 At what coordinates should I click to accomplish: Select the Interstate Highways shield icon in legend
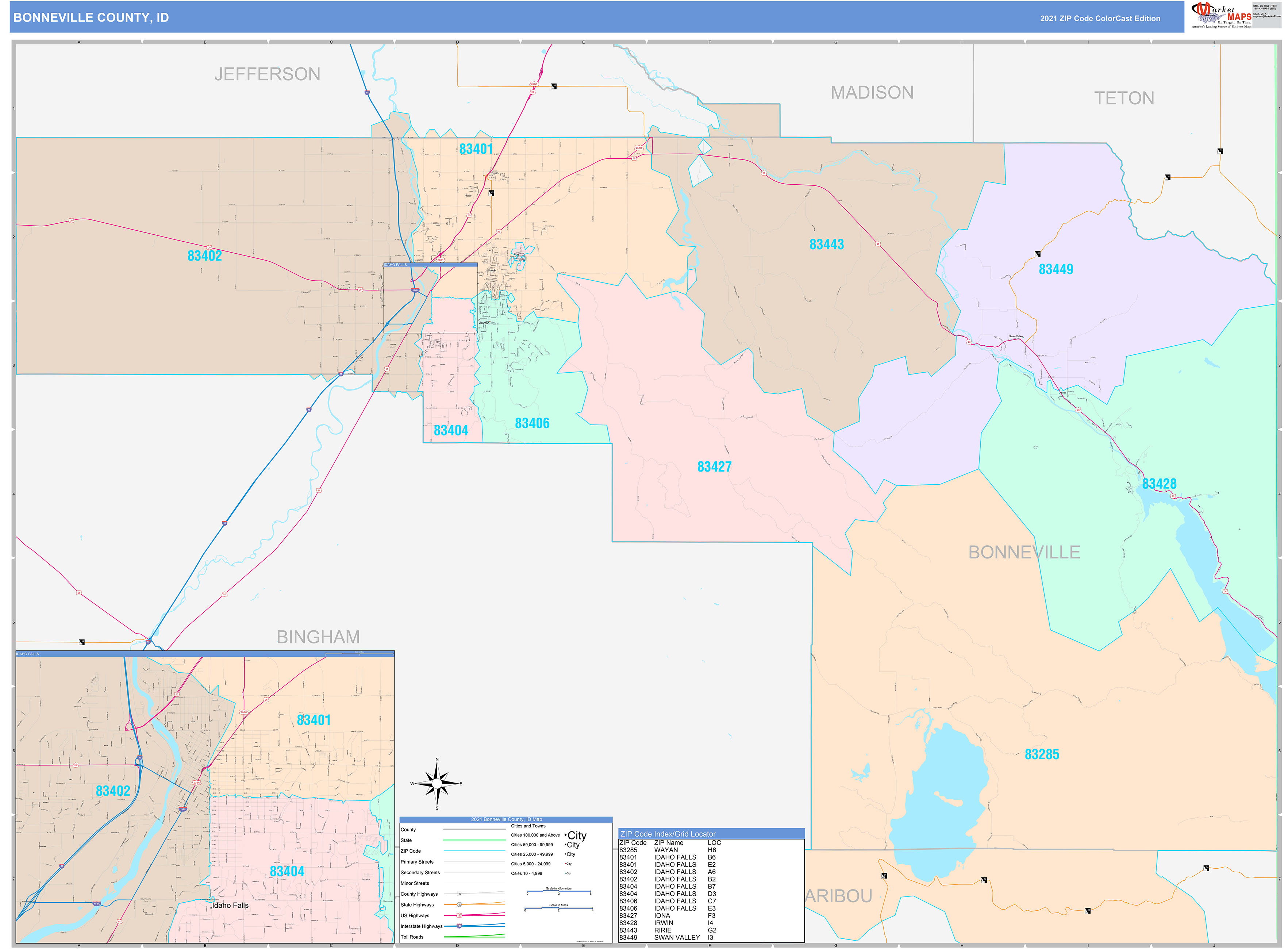[459, 926]
